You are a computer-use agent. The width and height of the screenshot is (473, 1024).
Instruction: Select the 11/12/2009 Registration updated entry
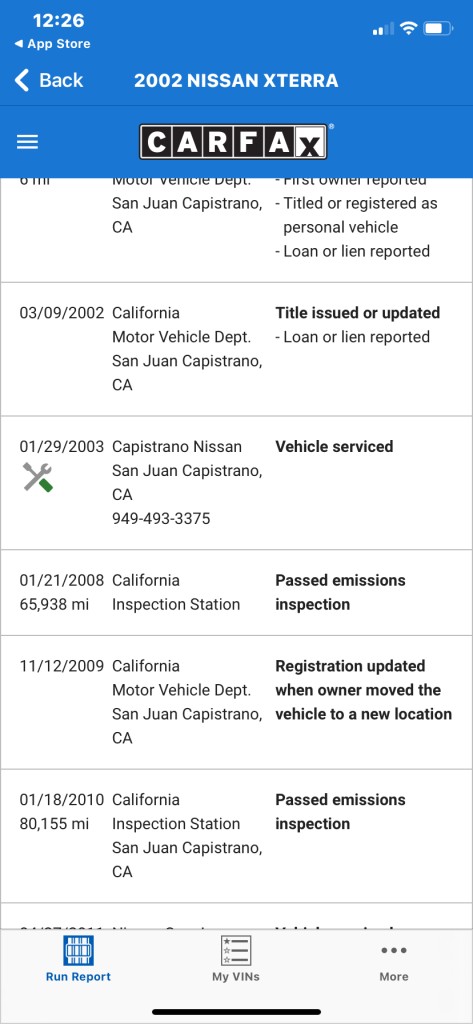[x=236, y=702]
